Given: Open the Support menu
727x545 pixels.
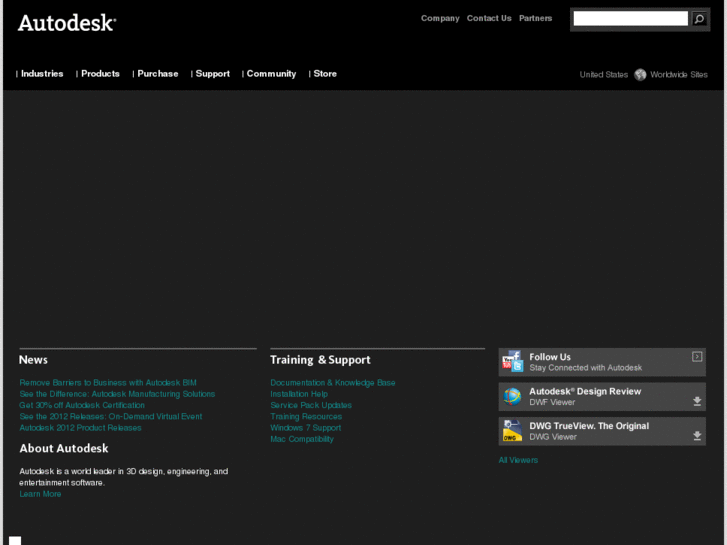Looking at the screenshot, I should (x=212, y=74).
